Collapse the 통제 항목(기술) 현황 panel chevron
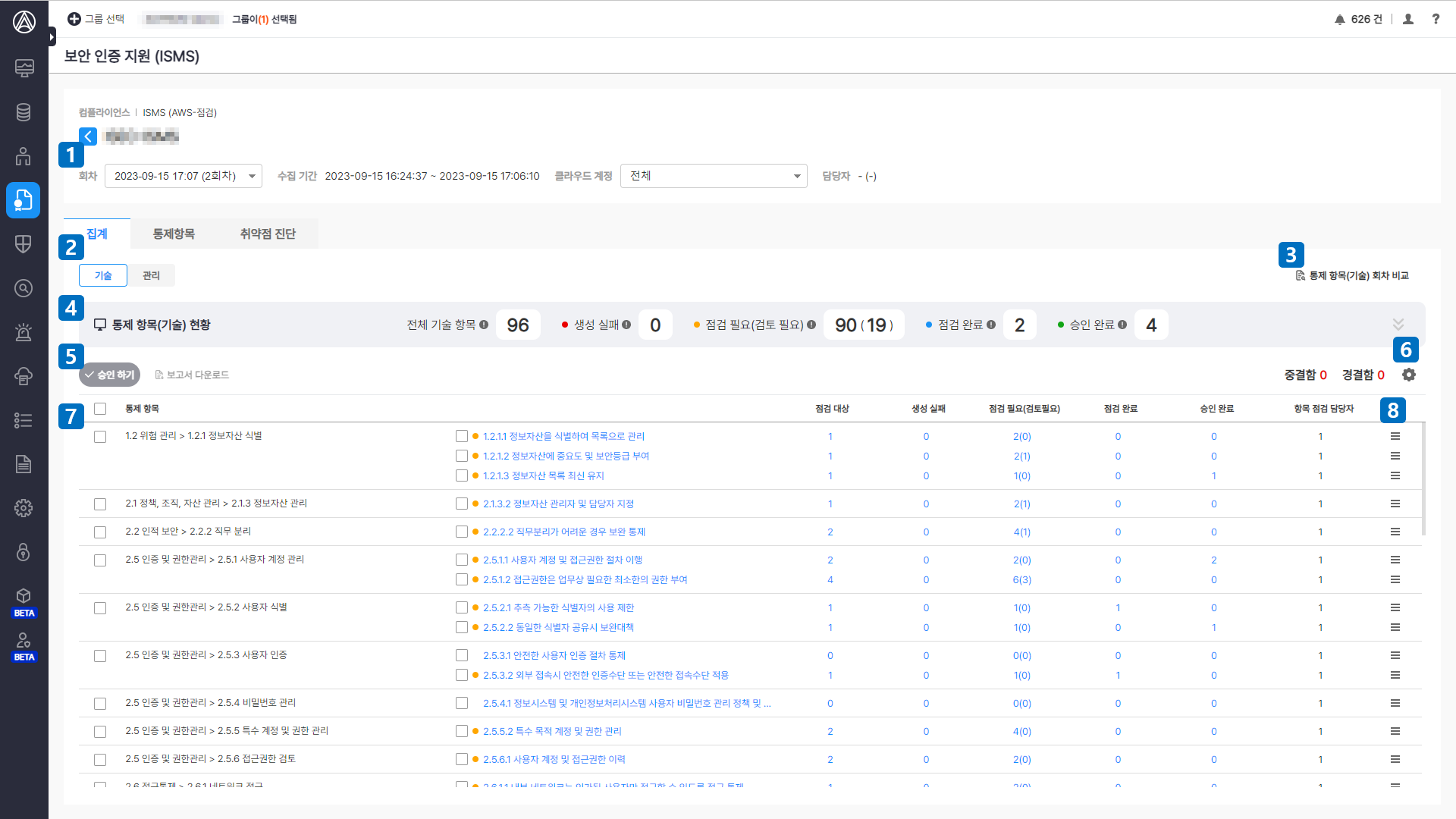The width and height of the screenshot is (1456, 819). [1398, 325]
